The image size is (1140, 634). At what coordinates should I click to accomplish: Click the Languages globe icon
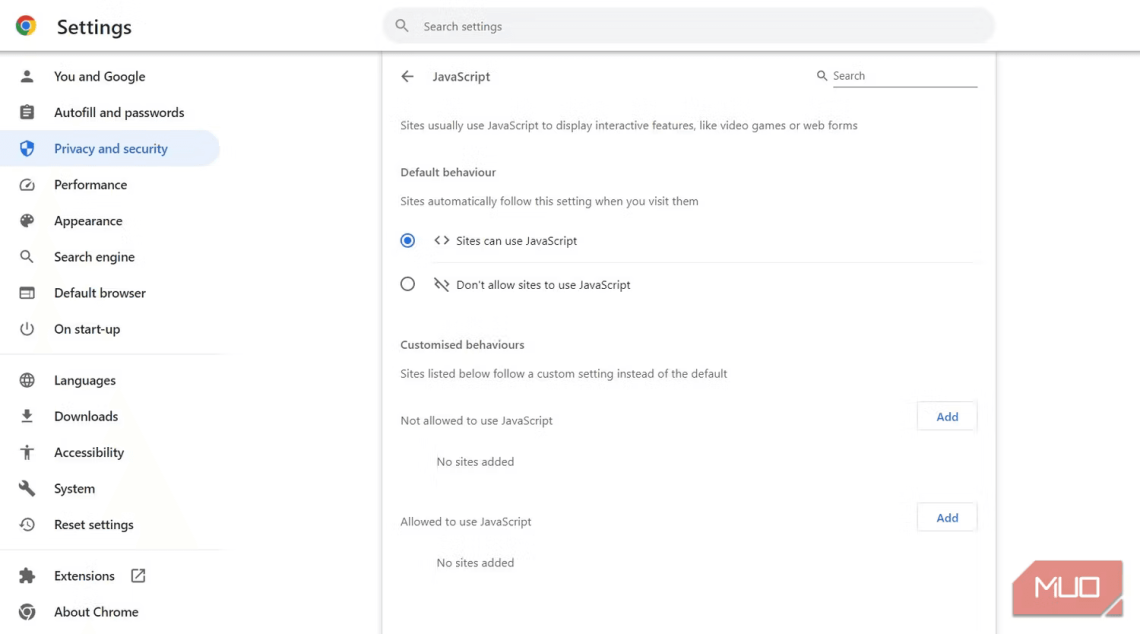tap(27, 380)
